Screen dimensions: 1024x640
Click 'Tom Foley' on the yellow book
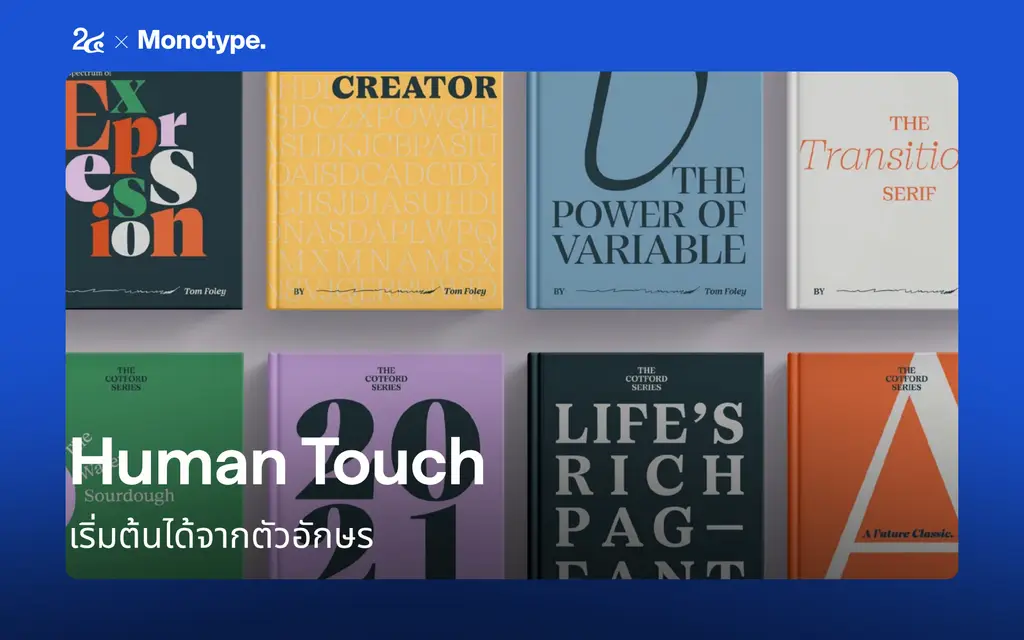pyautogui.click(x=465, y=291)
